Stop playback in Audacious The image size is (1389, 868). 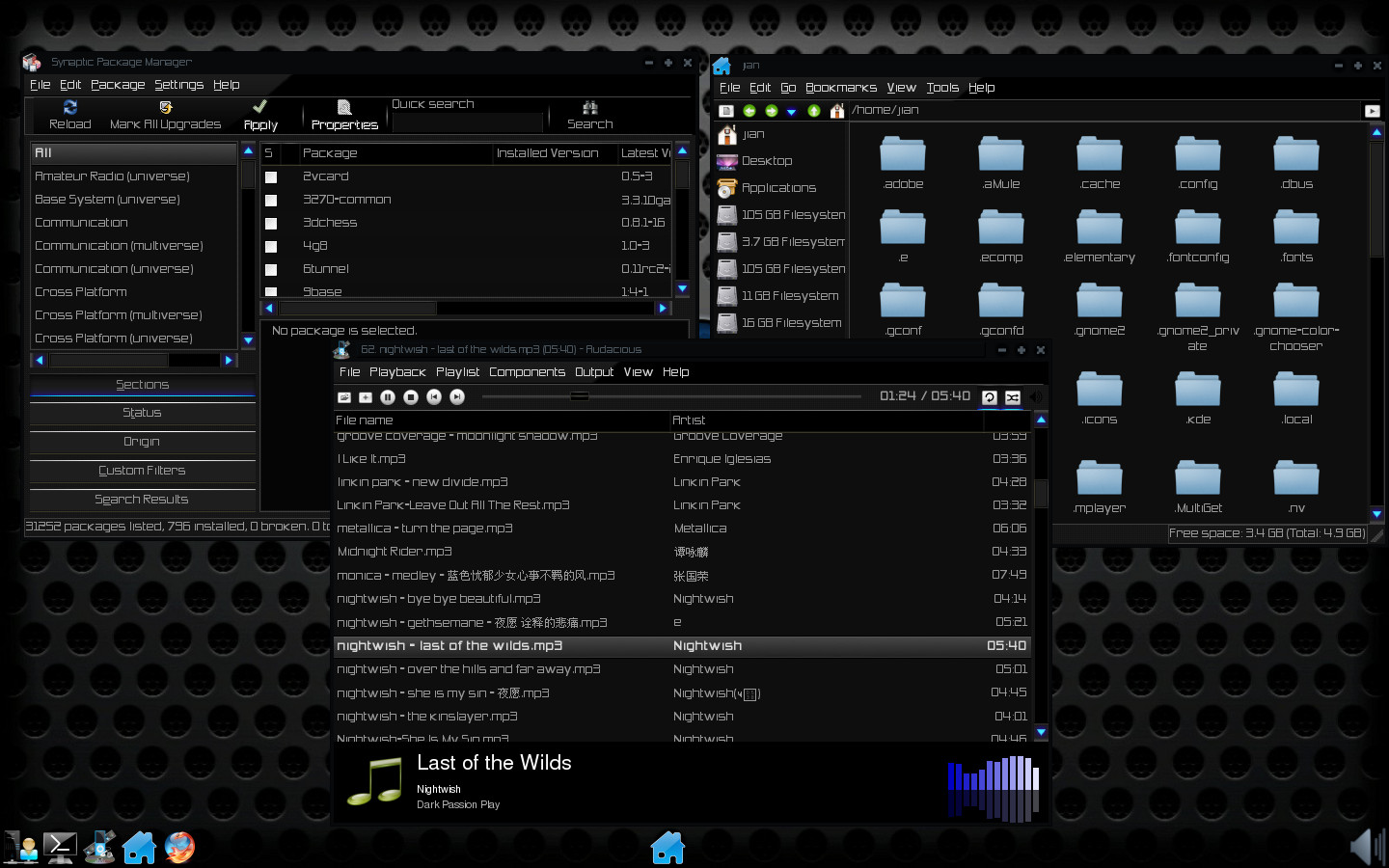(x=411, y=396)
